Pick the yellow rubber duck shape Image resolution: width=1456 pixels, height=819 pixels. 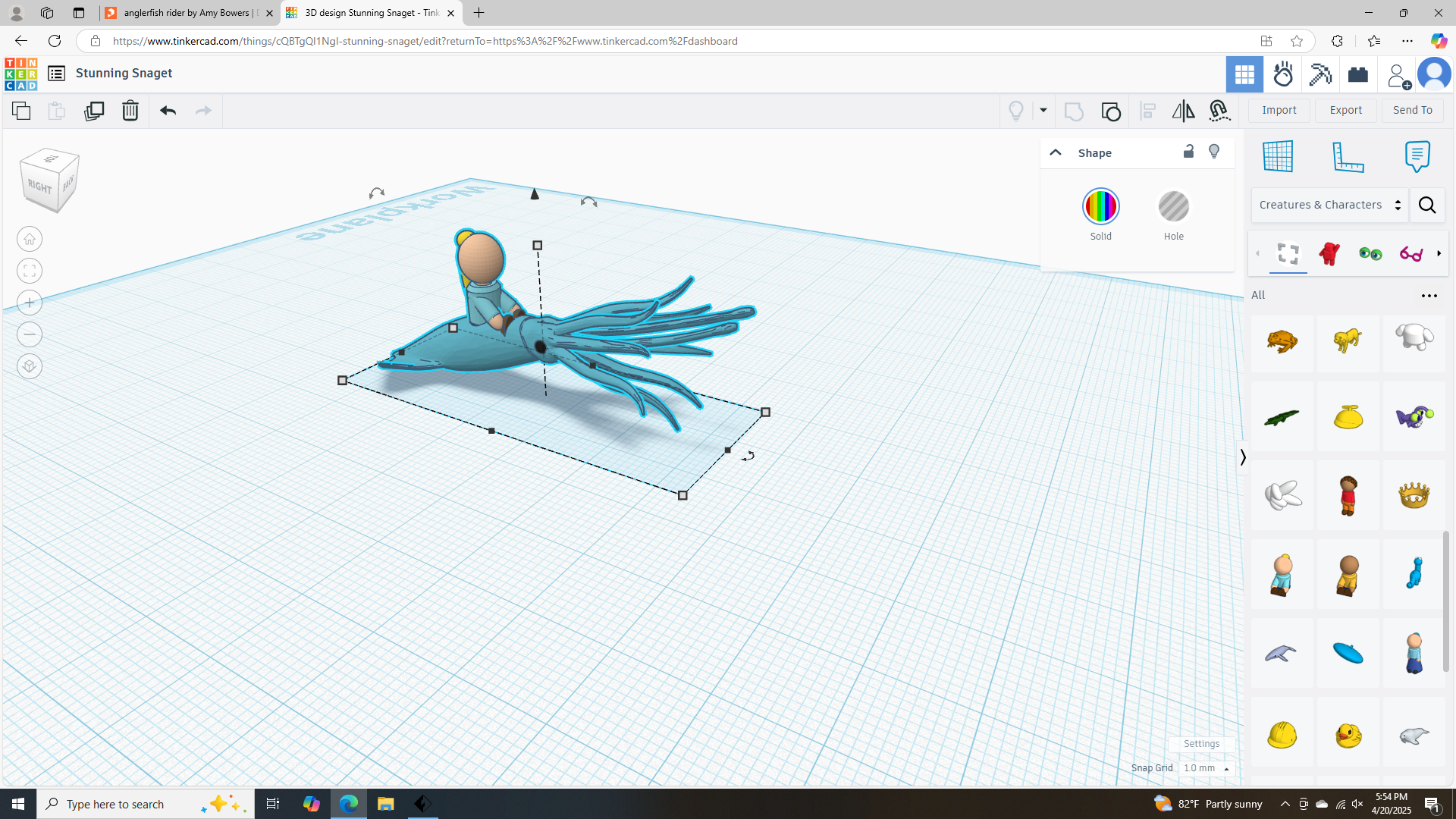1348,735
